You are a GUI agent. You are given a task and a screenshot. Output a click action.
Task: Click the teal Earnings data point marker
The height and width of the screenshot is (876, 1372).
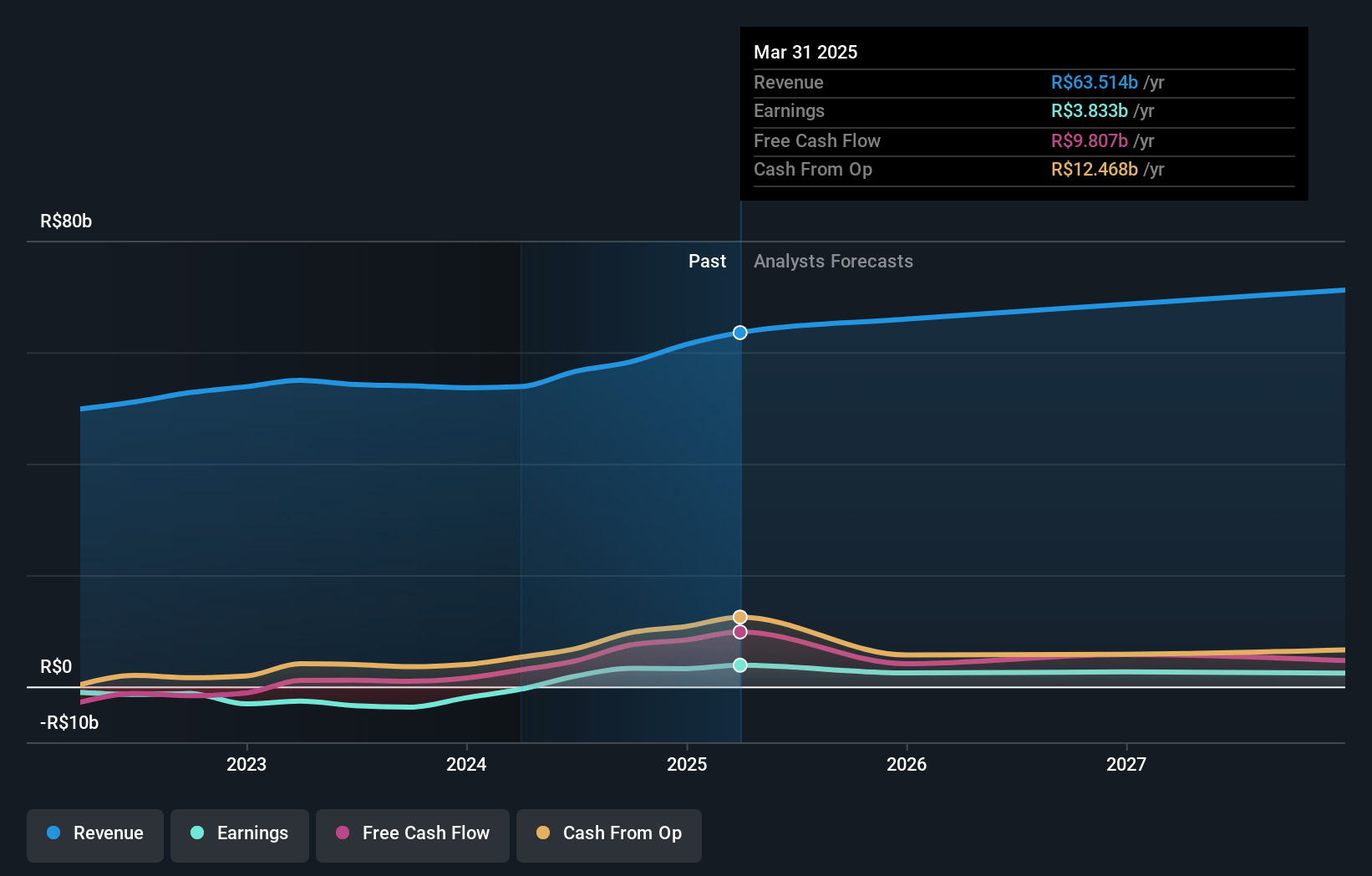point(740,665)
